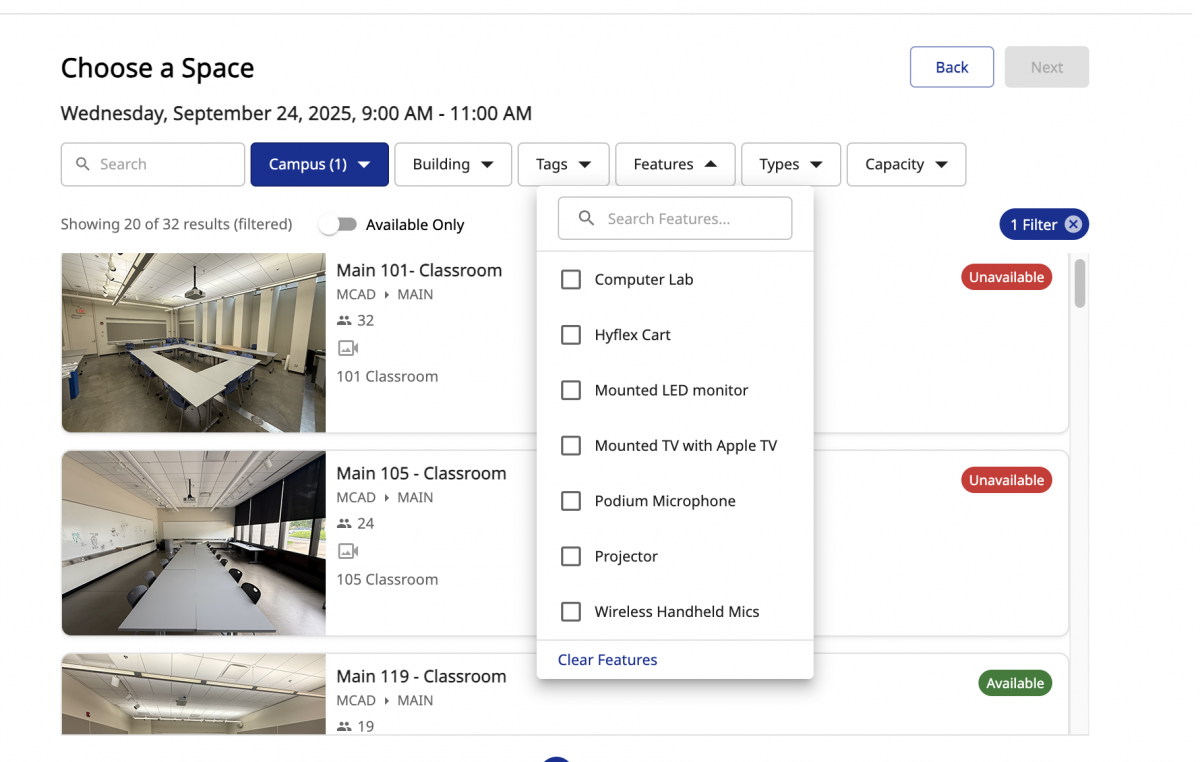Click the Choose a Space heading
Image resolution: width=1200 pixels, height=762 pixels.
point(157,68)
